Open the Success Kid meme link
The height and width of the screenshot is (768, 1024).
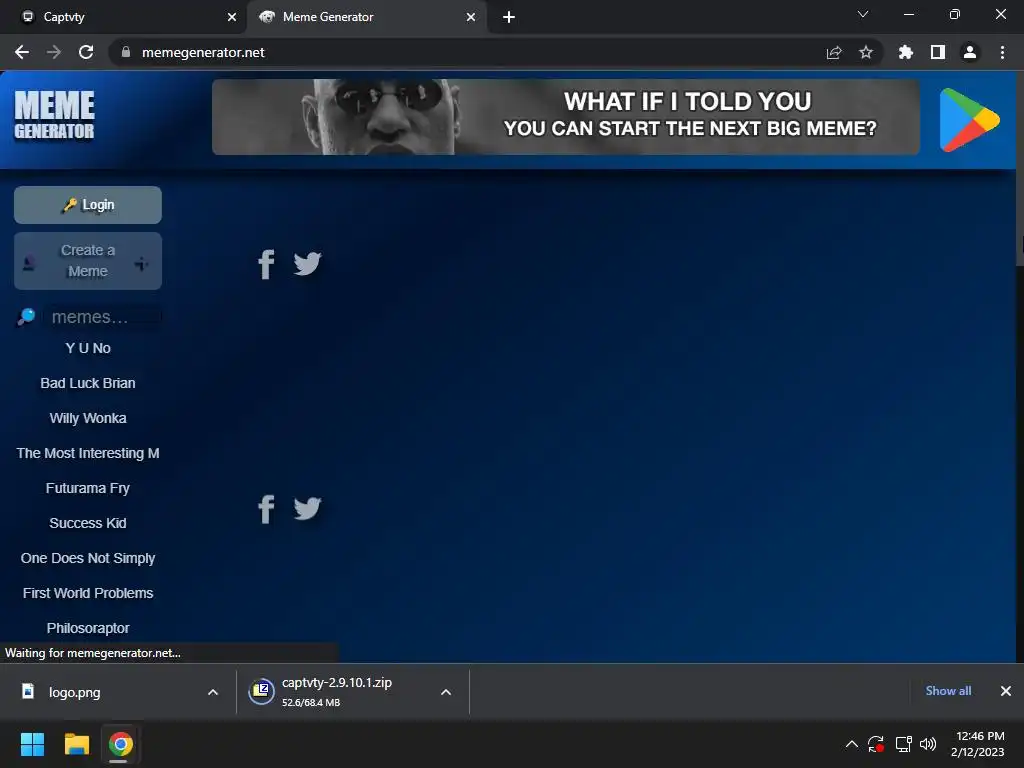coord(88,523)
